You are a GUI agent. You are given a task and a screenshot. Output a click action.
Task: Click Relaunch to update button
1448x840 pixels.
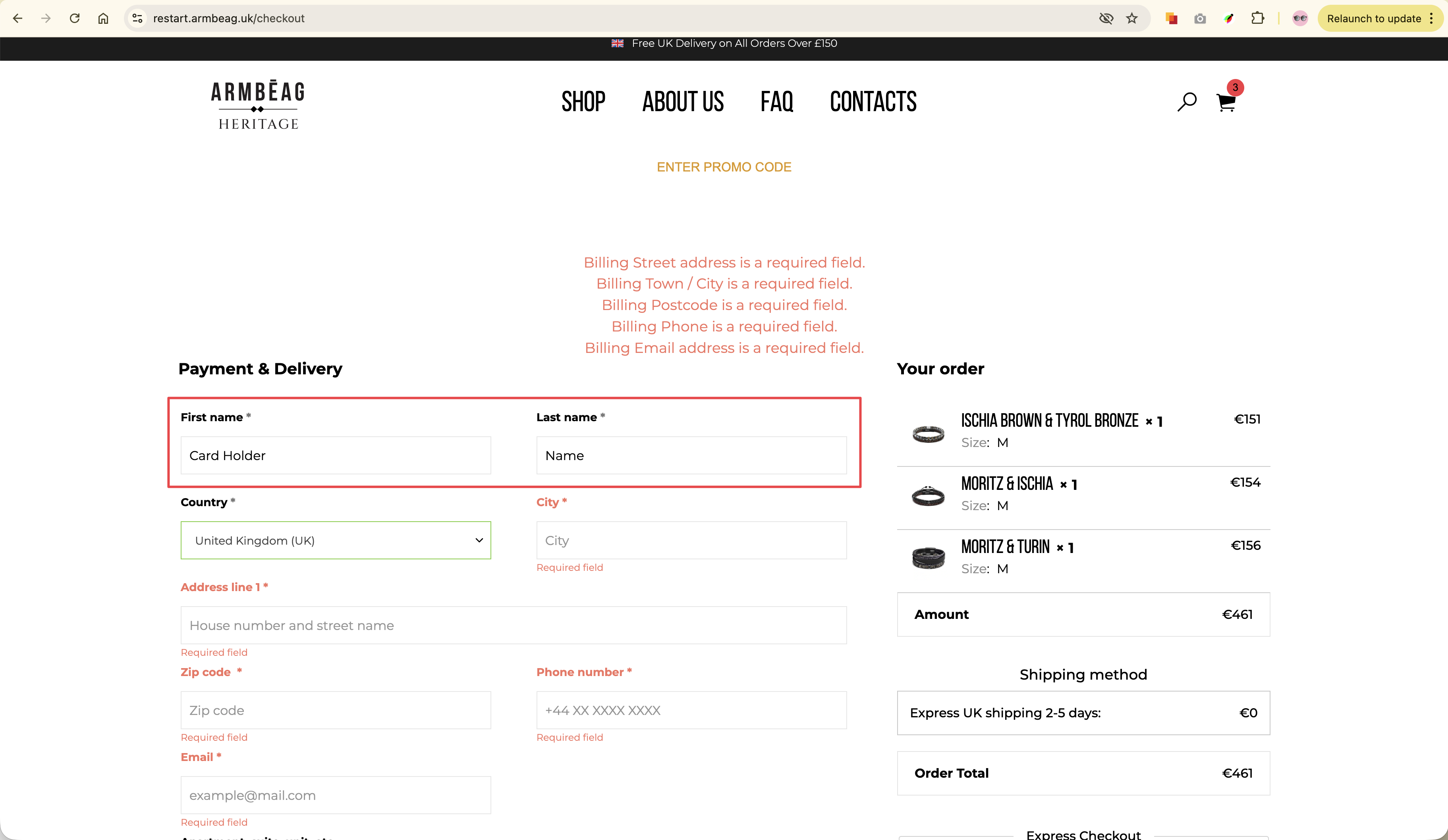[x=1373, y=18]
